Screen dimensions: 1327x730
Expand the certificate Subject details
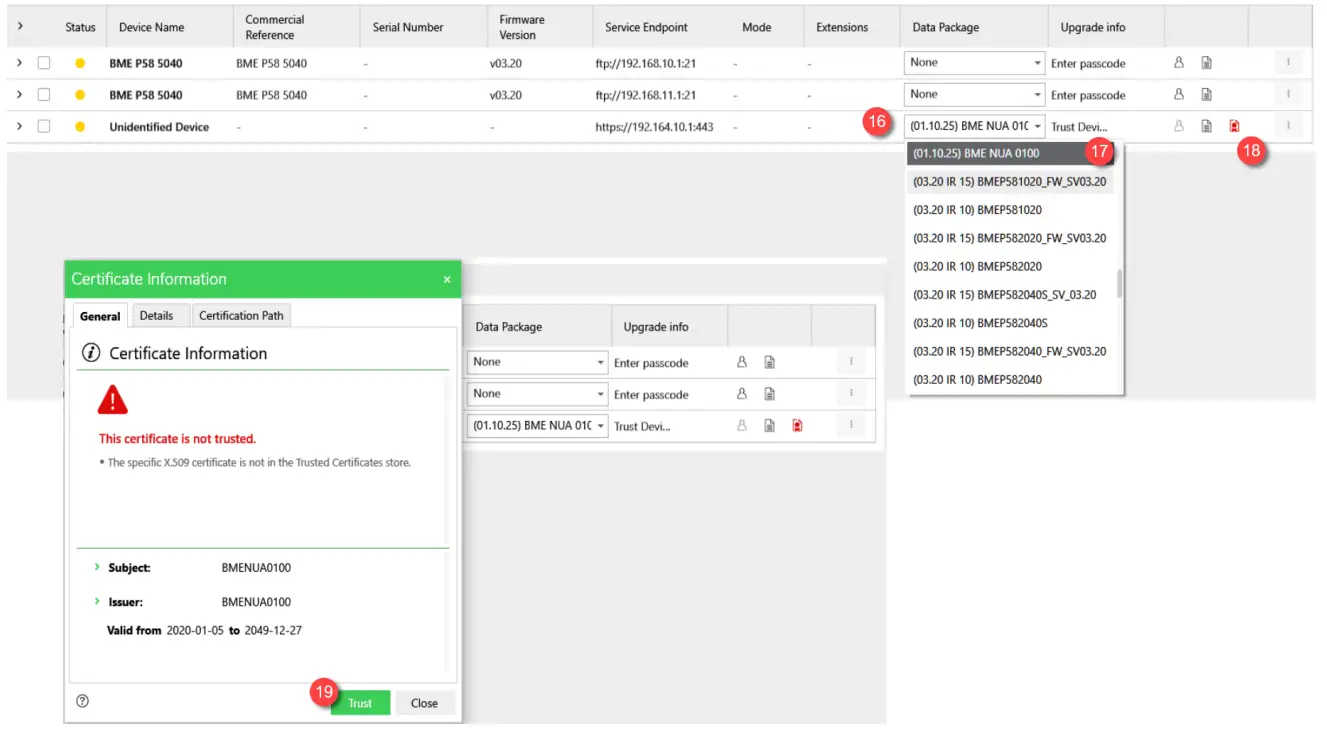(x=97, y=568)
